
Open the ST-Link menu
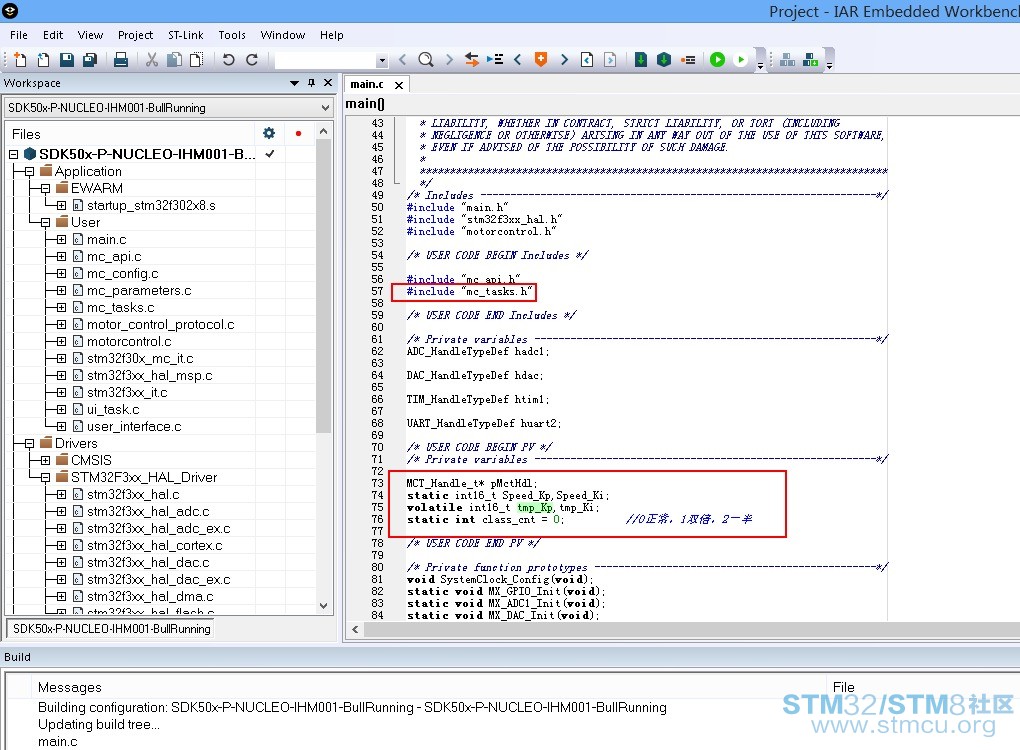coord(185,35)
